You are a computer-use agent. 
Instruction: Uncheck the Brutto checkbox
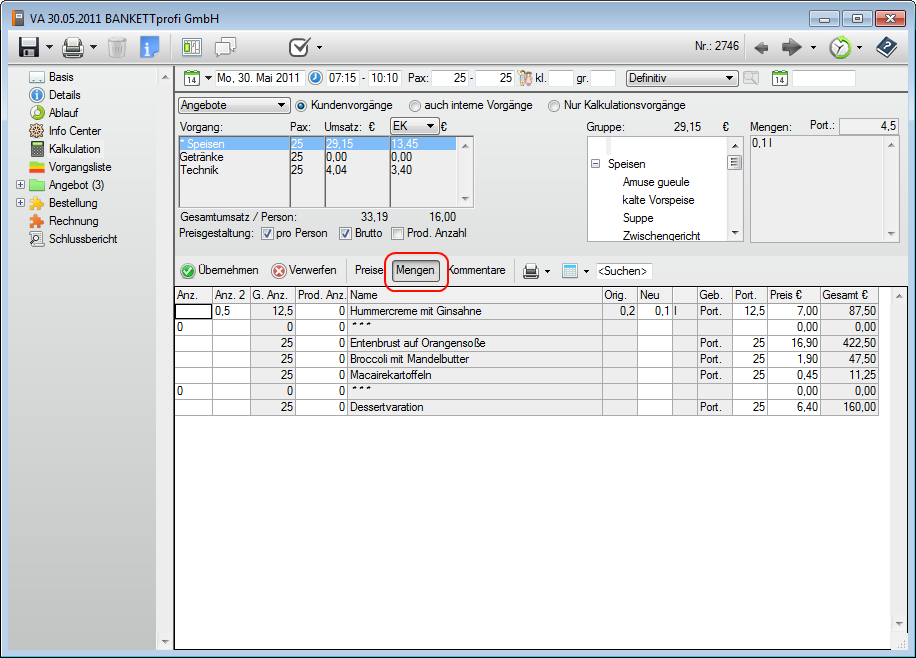click(x=346, y=234)
